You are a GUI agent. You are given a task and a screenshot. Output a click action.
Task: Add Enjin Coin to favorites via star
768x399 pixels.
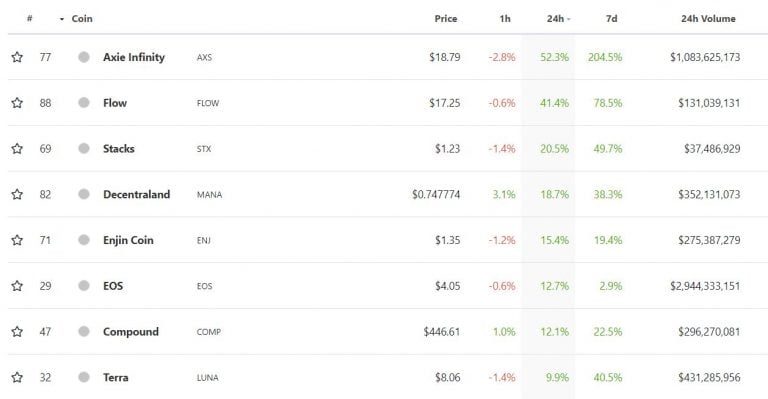[x=17, y=240]
